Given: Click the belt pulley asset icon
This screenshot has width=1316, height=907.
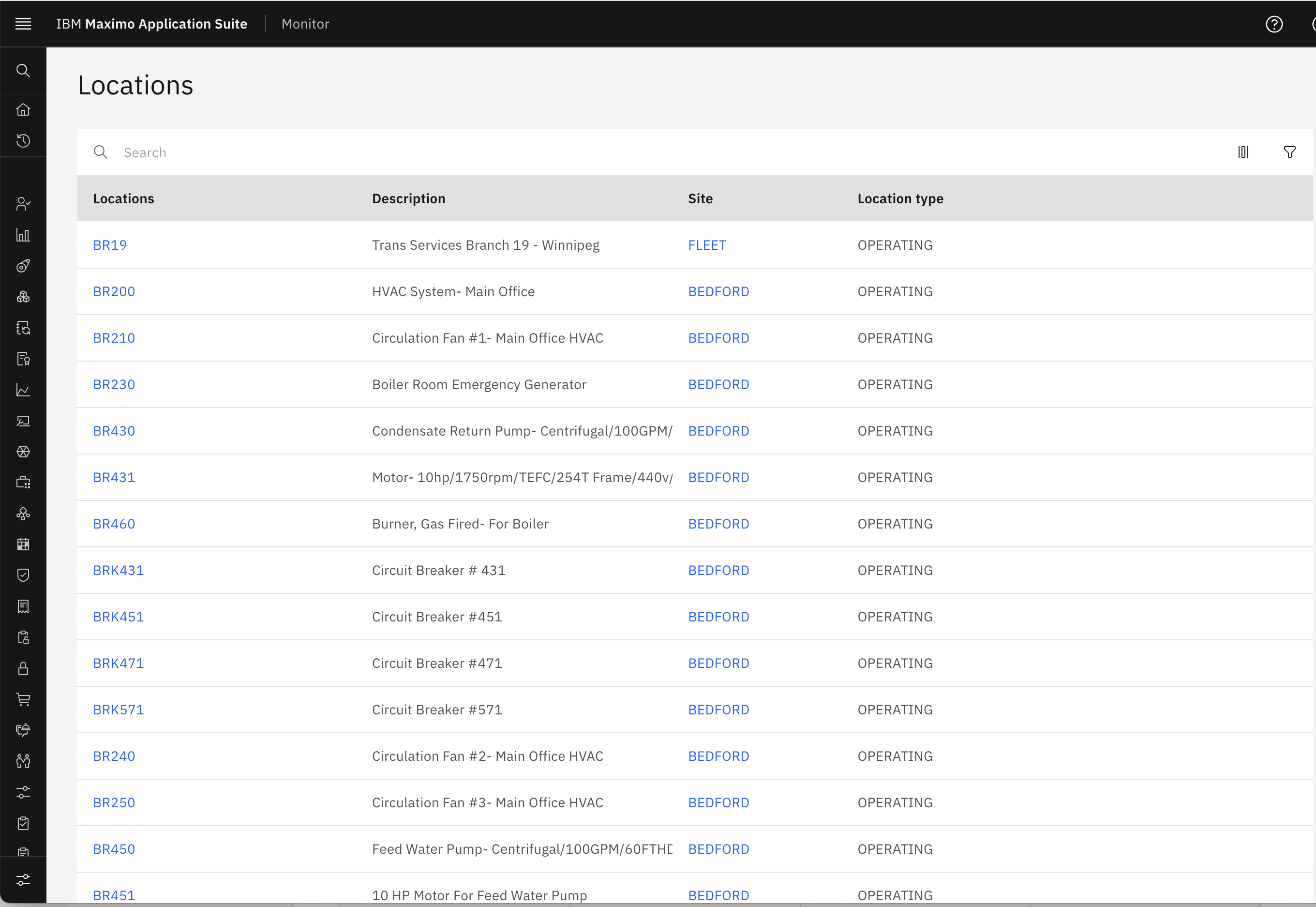Looking at the screenshot, I should [x=23, y=266].
